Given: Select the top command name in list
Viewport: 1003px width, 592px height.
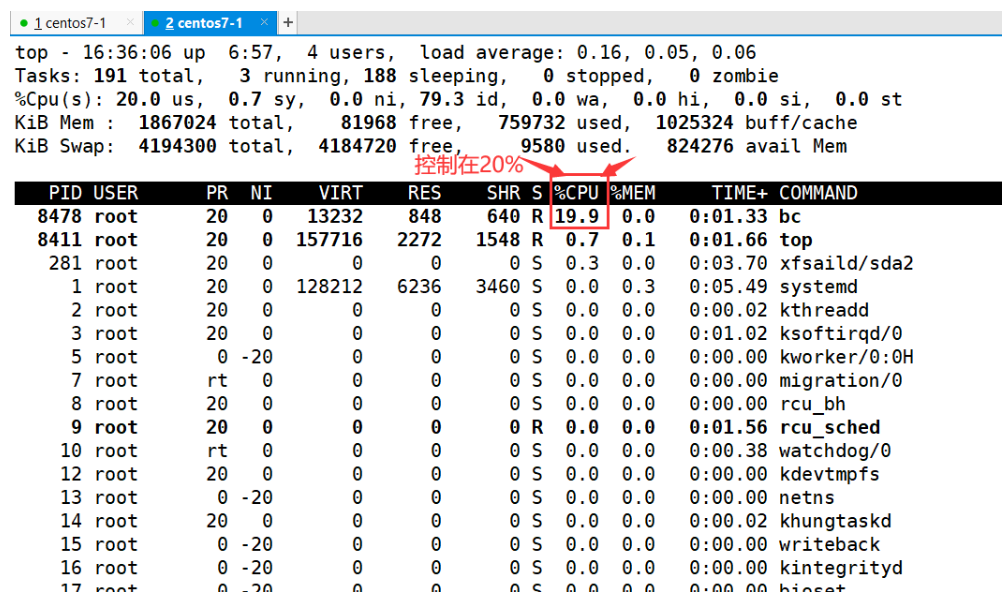Looking at the screenshot, I should pos(796,240).
